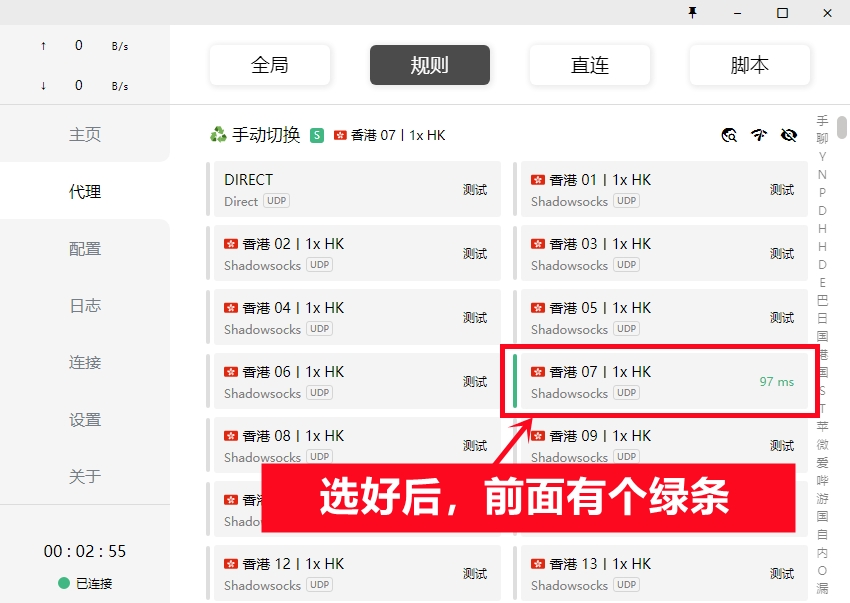
Task: Toggle the hide proxies eye icon
Action: [789, 135]
